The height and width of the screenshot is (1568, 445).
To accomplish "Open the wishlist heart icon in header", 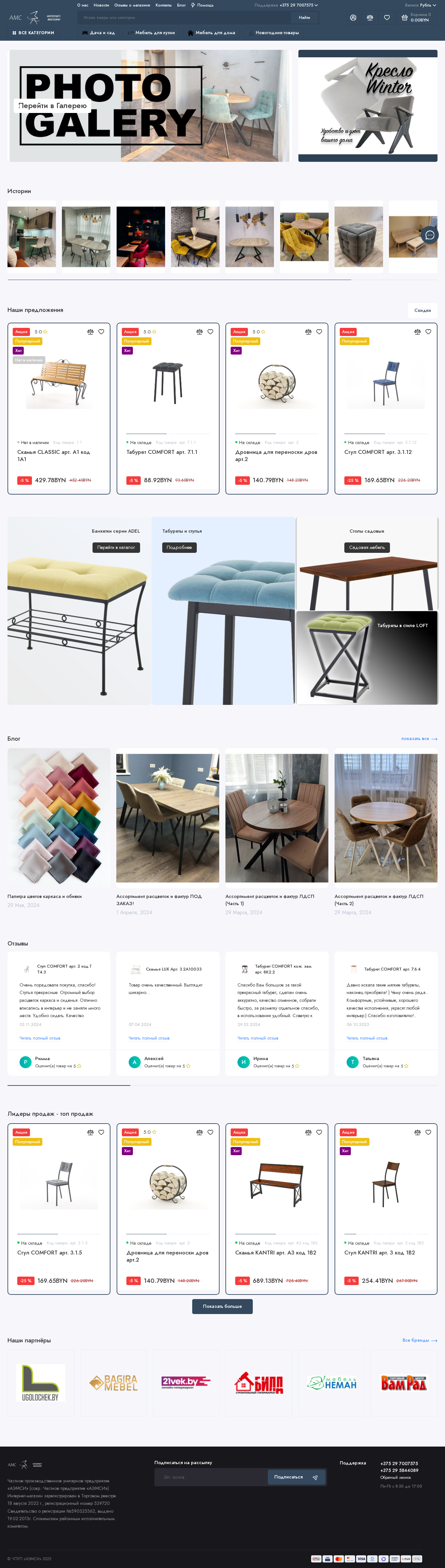I will pyautogui.click(x=387, y=18).
